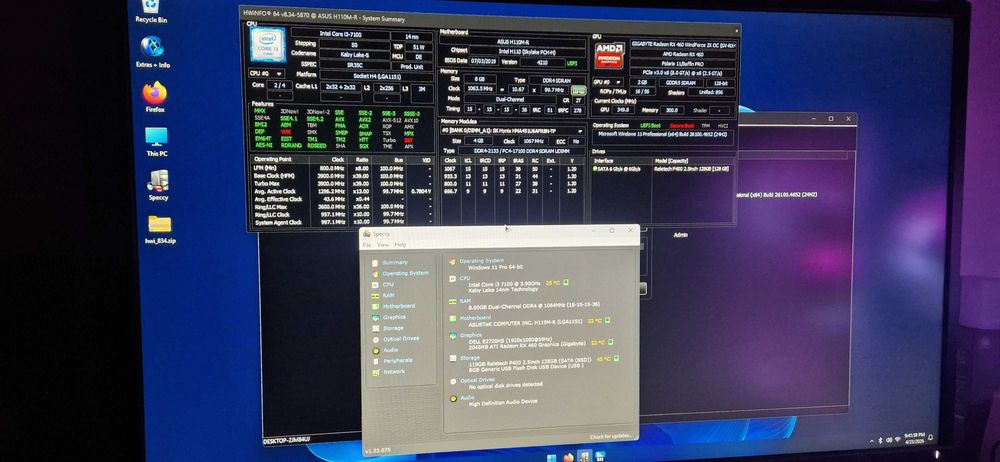This screenshot has width=1000, height=462.
Task: Click the Intel Core i3 logo in HWiNFO
Action: (x=267, y=45)
